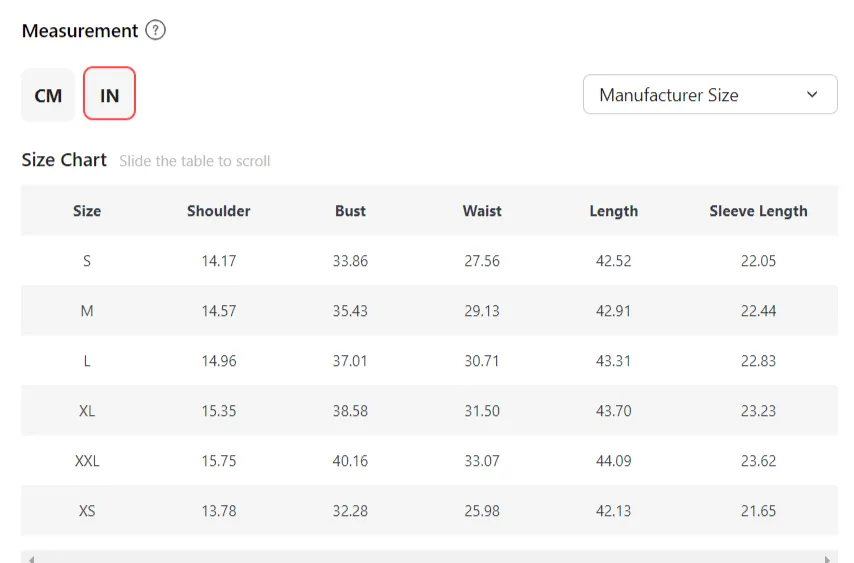The height and width of the screenshot is (563, 854).
Task: Click the Measurement help question mark icon
Action: (x=155, y=30)
